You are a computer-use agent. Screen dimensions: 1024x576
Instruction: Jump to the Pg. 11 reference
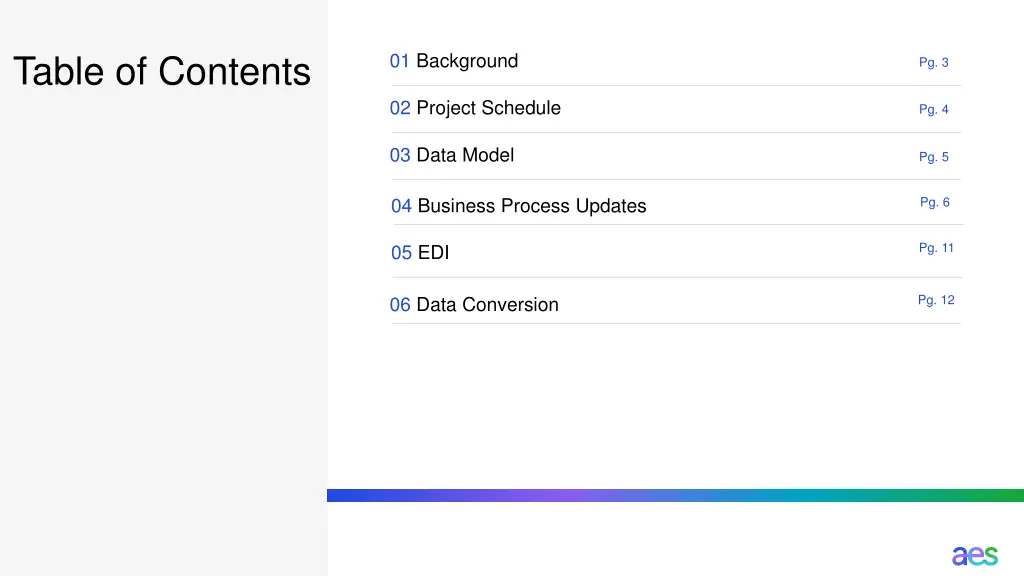click(x=936, y=248)
